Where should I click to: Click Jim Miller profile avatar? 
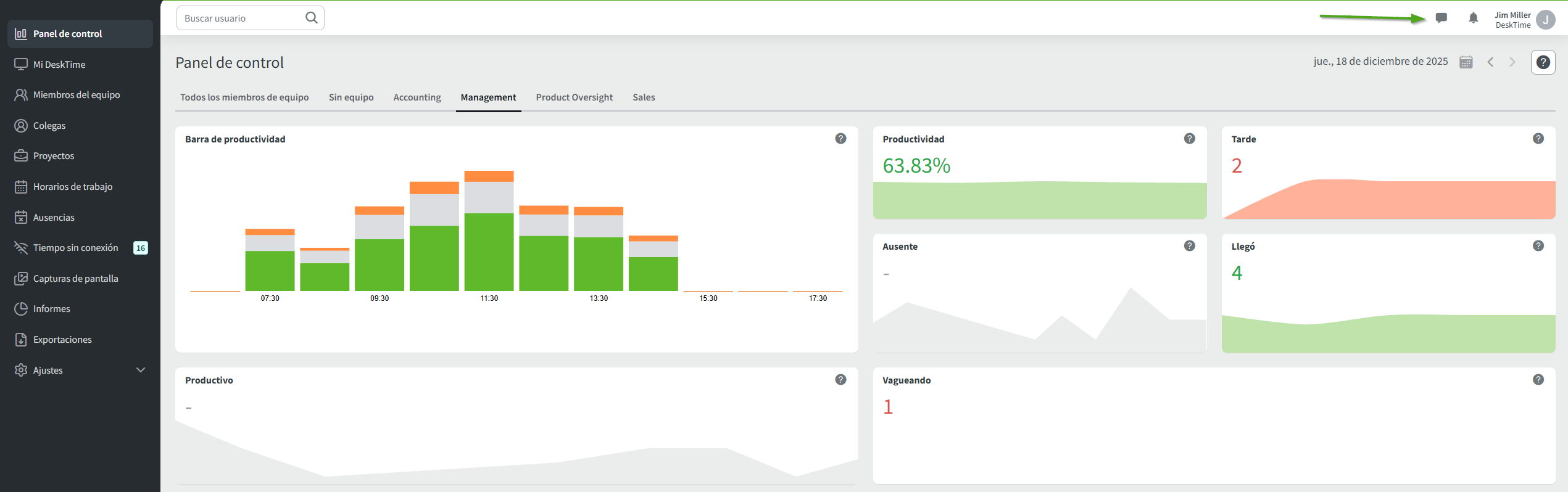coord(1545,20)
